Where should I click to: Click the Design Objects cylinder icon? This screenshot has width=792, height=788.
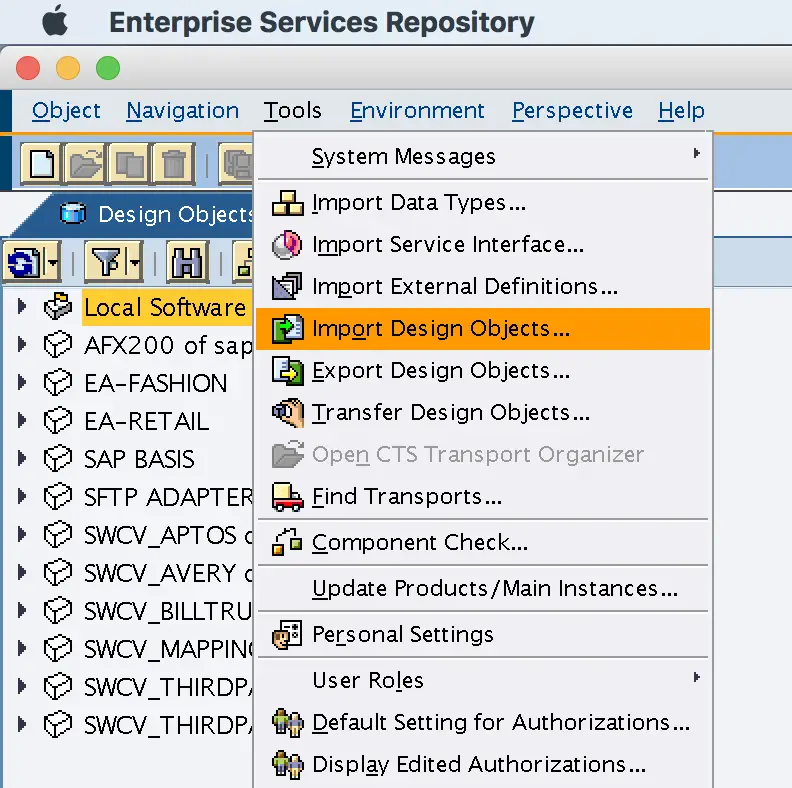click(x=73, y=213)
